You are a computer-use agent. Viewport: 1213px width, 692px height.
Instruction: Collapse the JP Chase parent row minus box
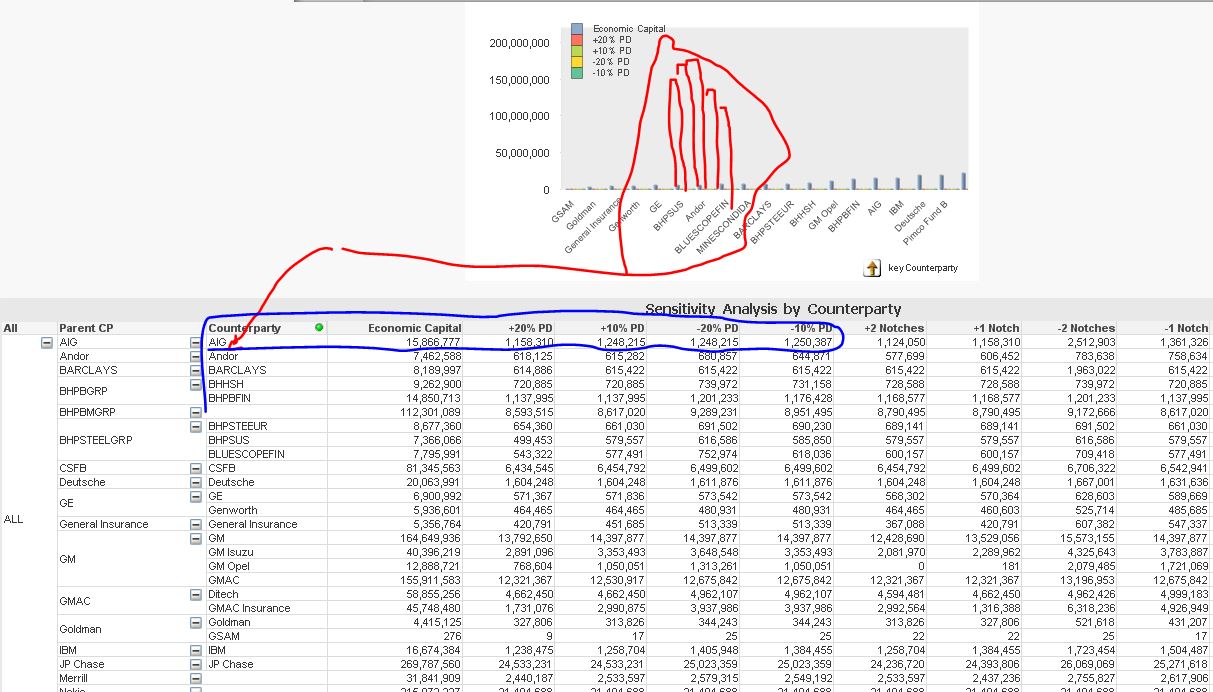196,664
